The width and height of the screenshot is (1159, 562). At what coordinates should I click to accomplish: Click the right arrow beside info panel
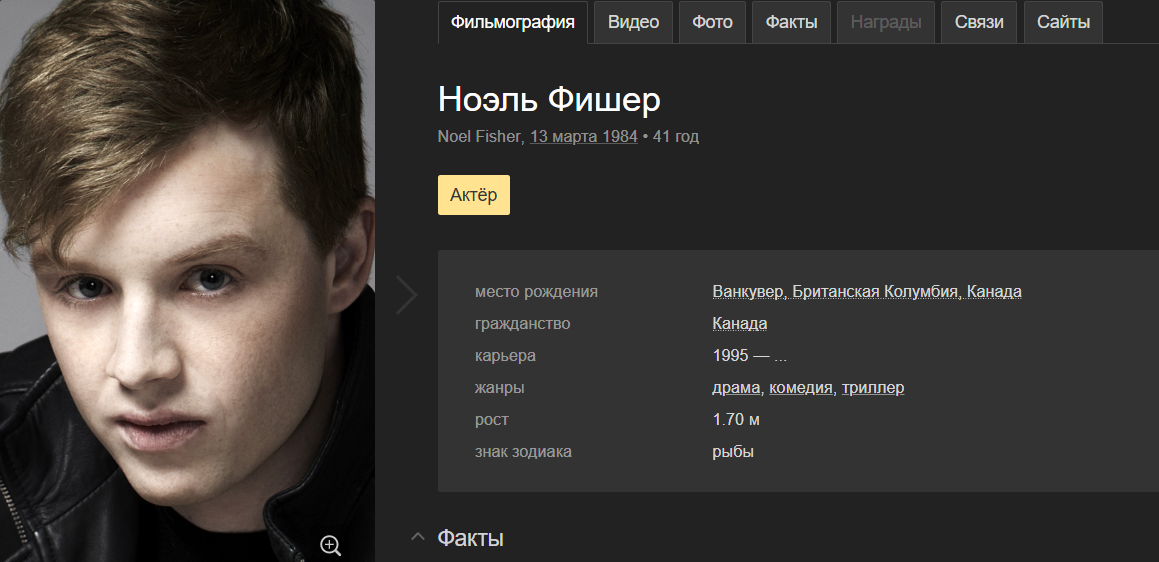pyautogui.click(x=407, y=295)
